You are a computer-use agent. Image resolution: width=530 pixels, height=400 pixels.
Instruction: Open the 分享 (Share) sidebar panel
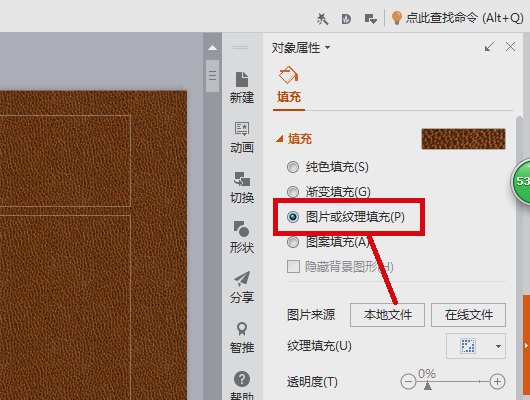[242, 287]
